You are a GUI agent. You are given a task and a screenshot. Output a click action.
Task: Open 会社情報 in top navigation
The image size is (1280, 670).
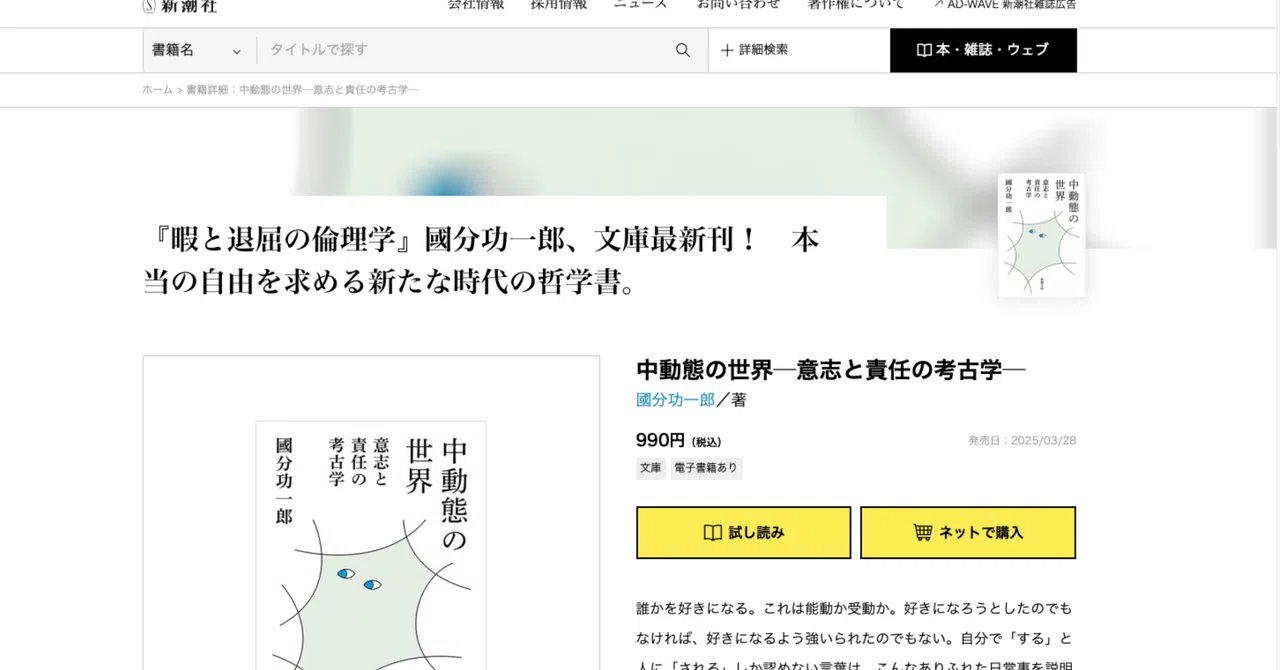[x=475, y=5]
